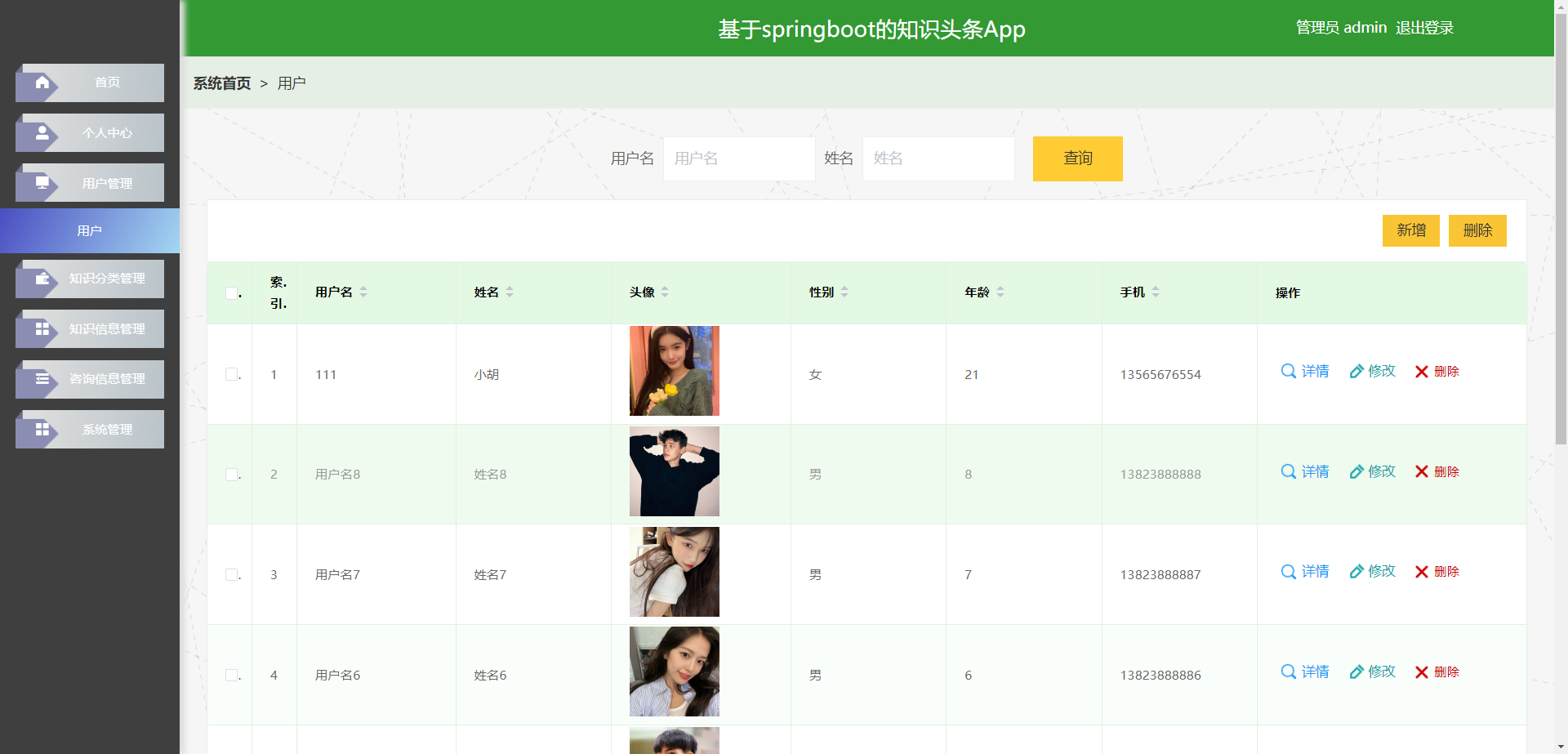Click 管理员 admin in the header
Image resolution: width=1568 pixels, height=754 pixels.
click(1341, 28)
